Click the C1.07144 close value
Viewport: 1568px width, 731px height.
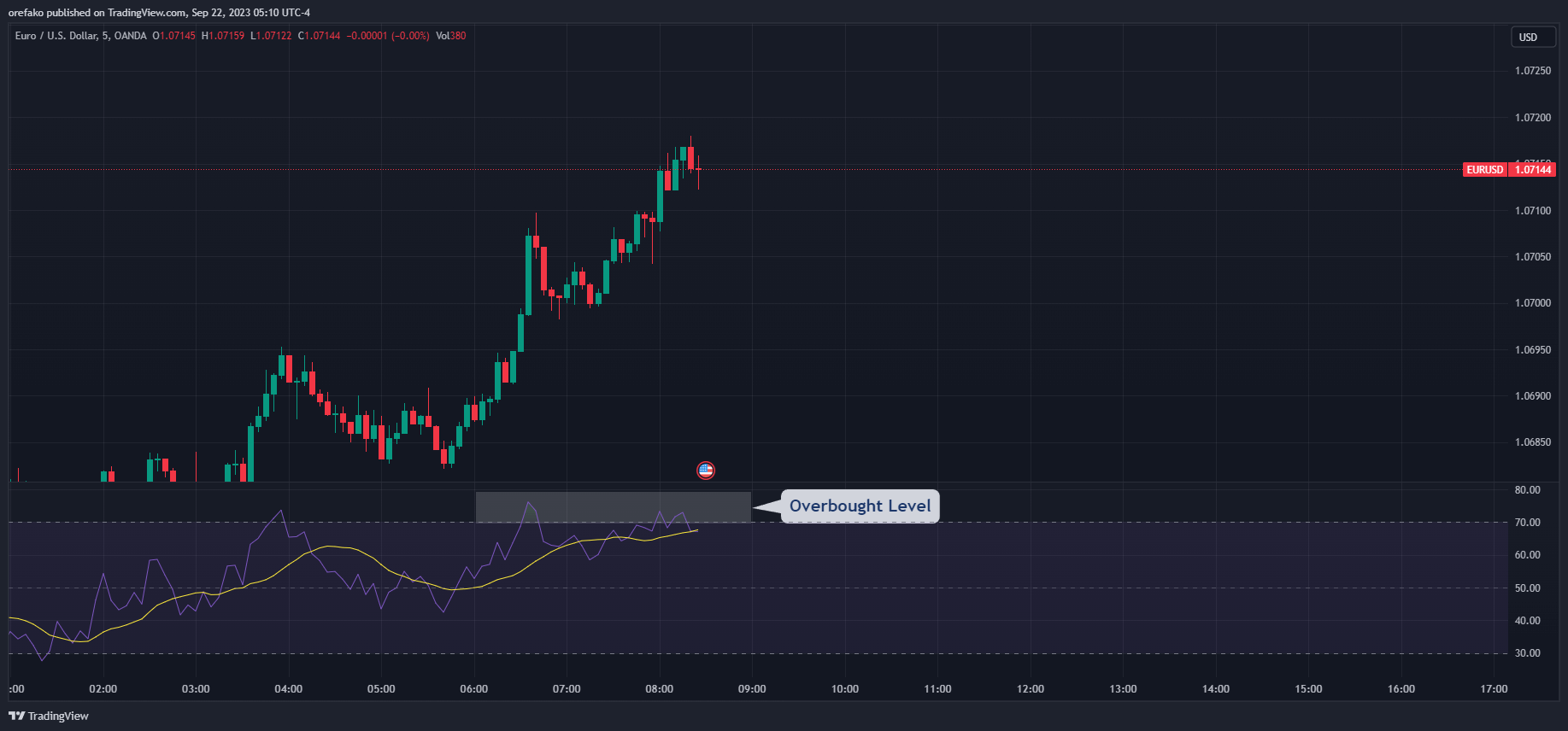pyautogui.click(x=319, y=36)
